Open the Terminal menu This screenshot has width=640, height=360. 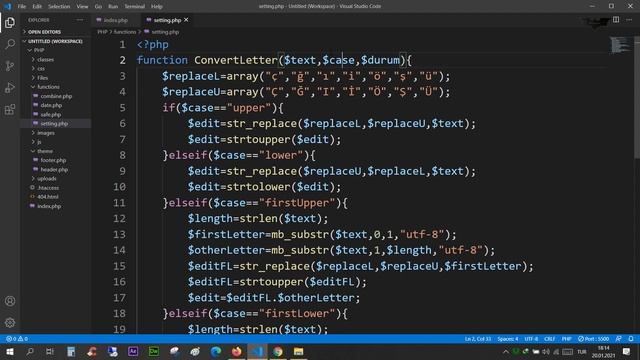[x=135, y=7]
